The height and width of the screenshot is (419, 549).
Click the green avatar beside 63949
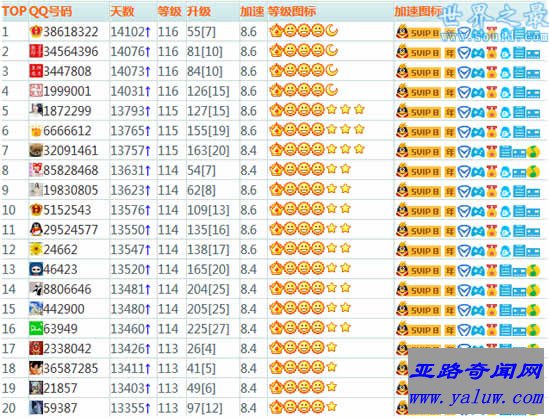pyautogui.click(x=36, y=329)
